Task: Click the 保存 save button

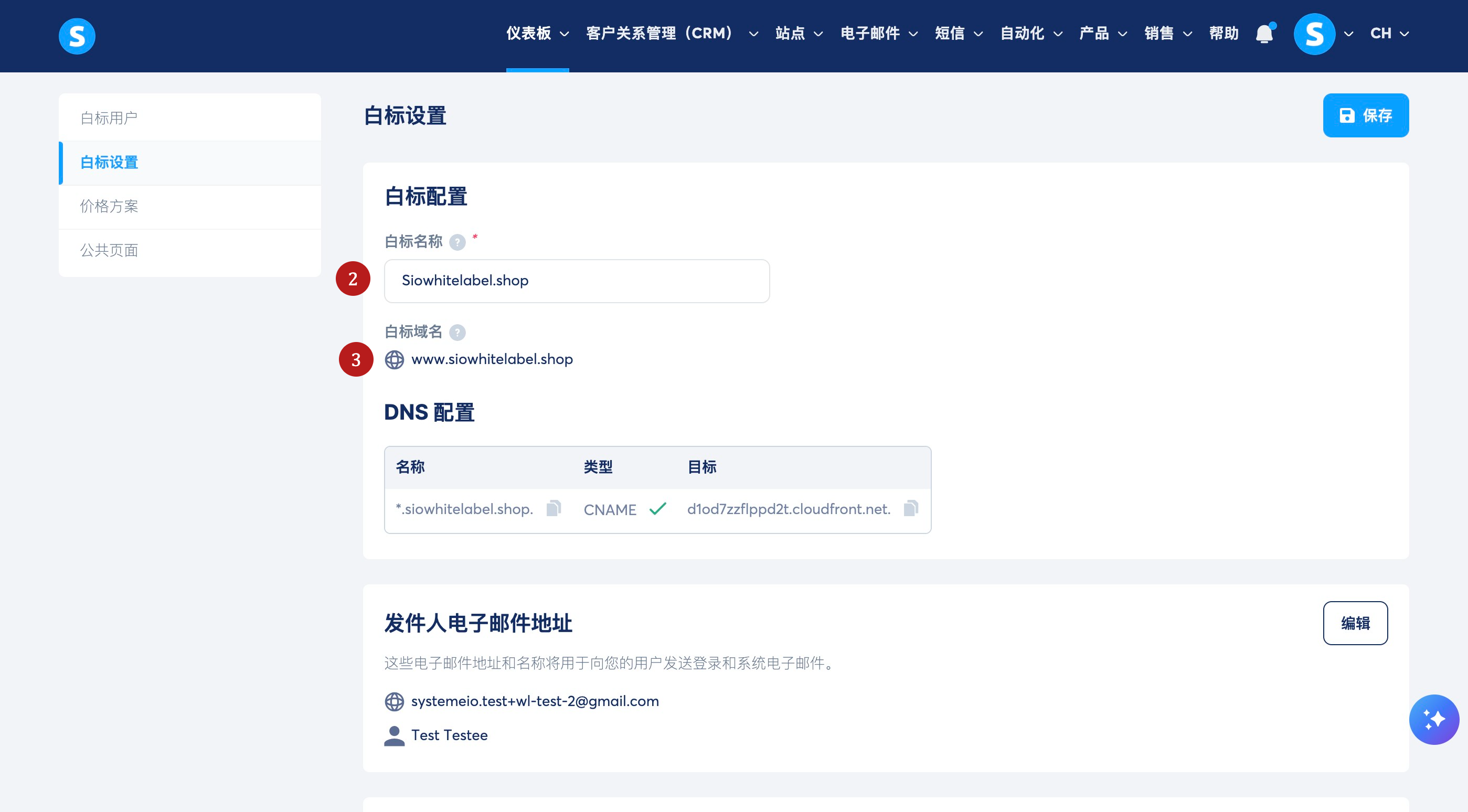Action: [1365, 116]
